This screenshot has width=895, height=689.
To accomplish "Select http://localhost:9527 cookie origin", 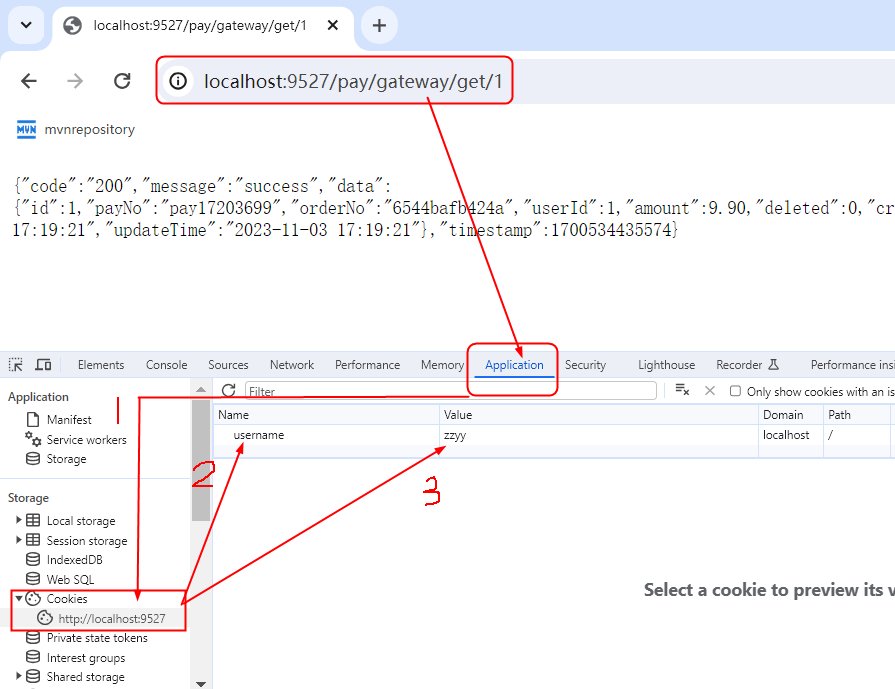I will [x=112, y=619].
